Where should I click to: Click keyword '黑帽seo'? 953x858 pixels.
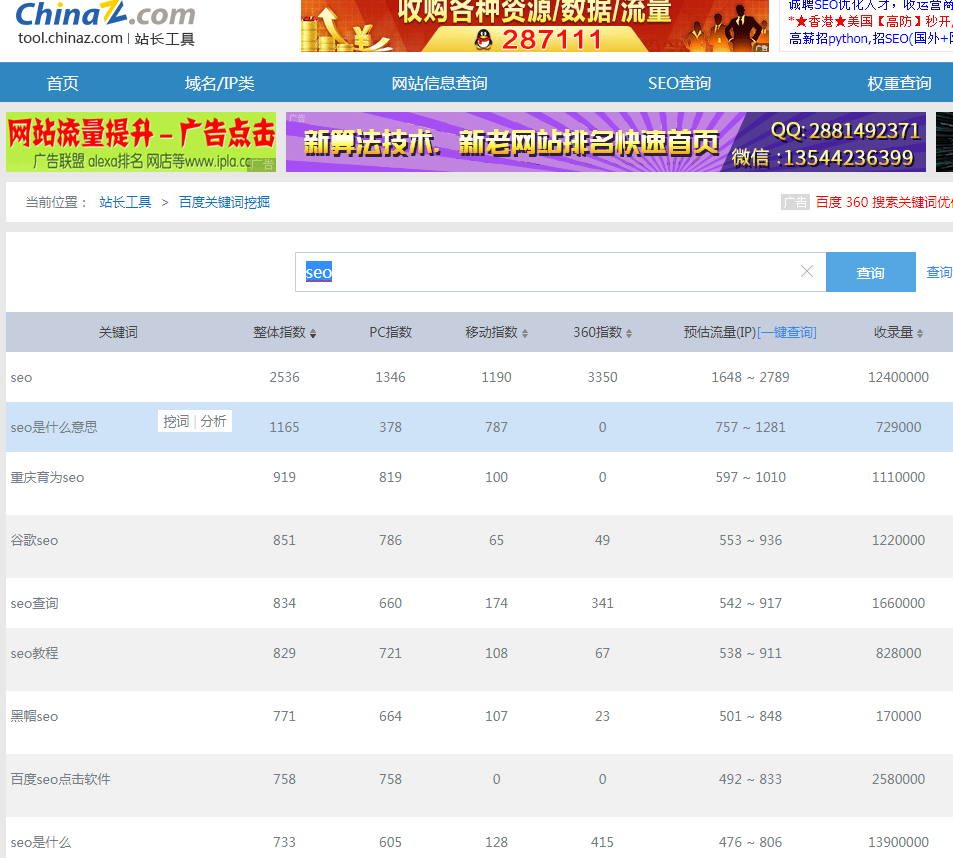34,716
